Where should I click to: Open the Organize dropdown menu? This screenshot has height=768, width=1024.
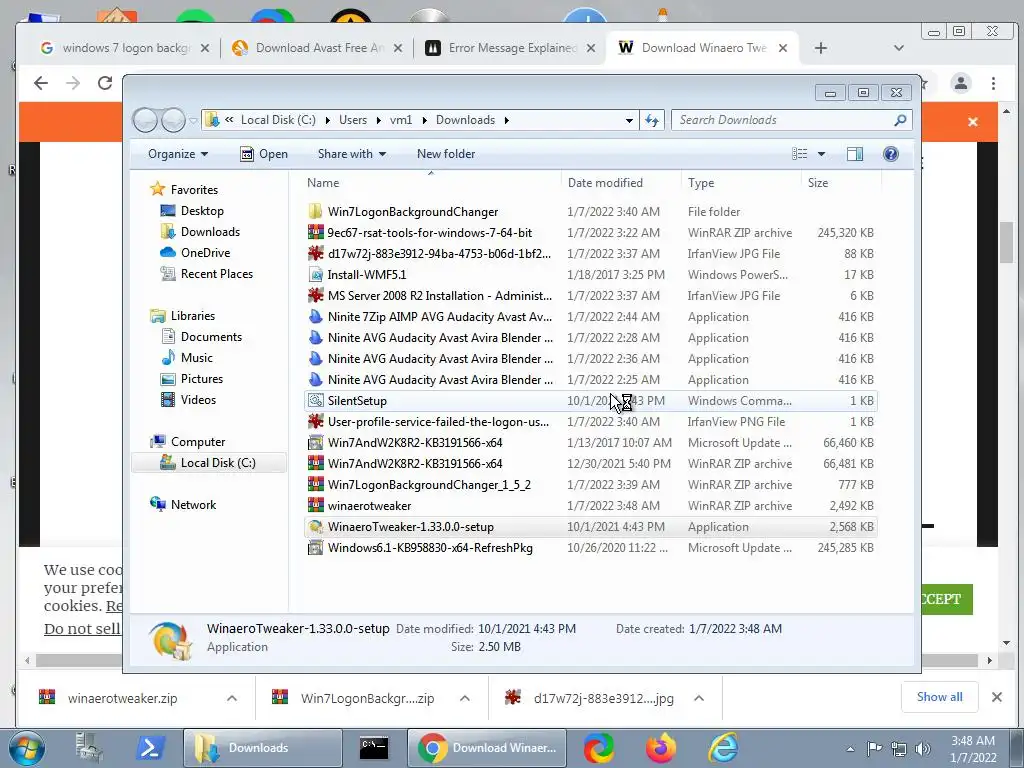point(178,154)
